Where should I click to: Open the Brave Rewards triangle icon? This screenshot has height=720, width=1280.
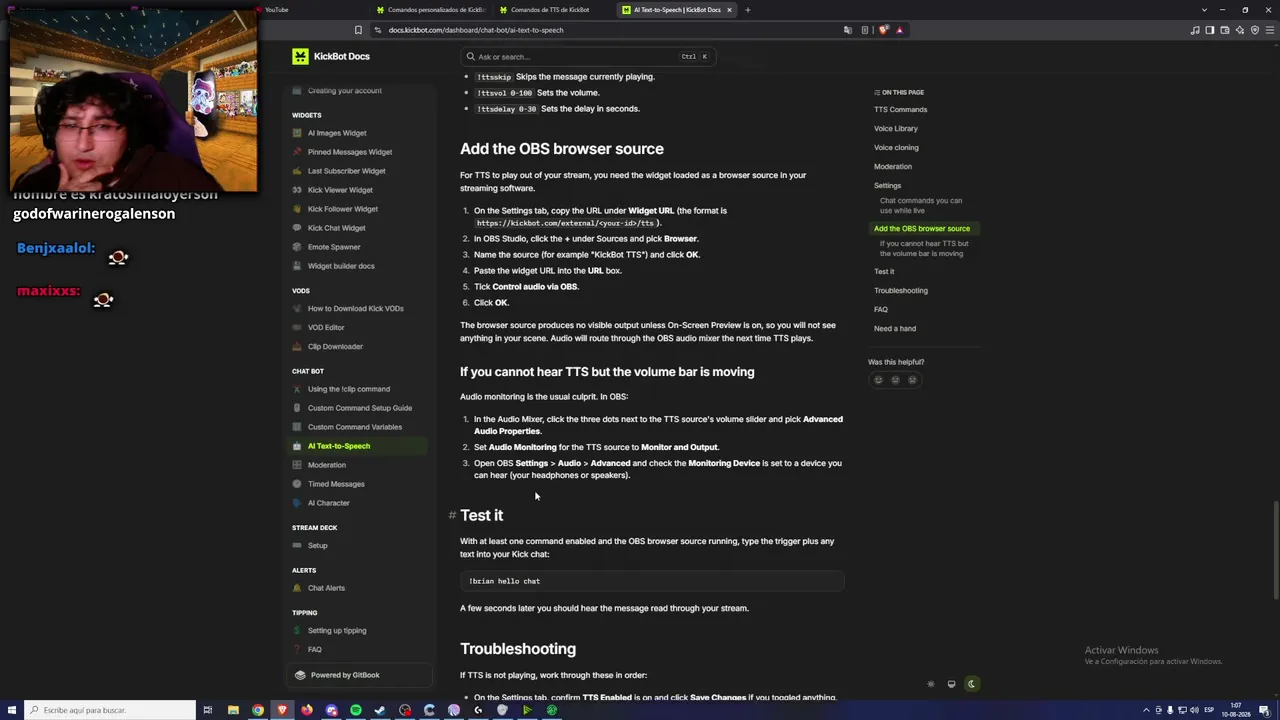pos(899,30)
